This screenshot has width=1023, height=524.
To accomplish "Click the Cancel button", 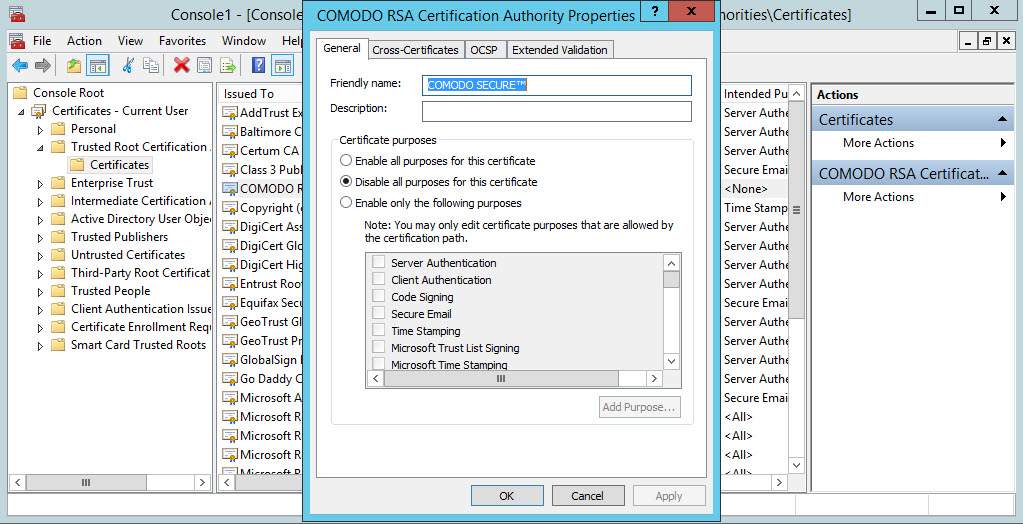I will pyautogui.click(x=588, y=496).
